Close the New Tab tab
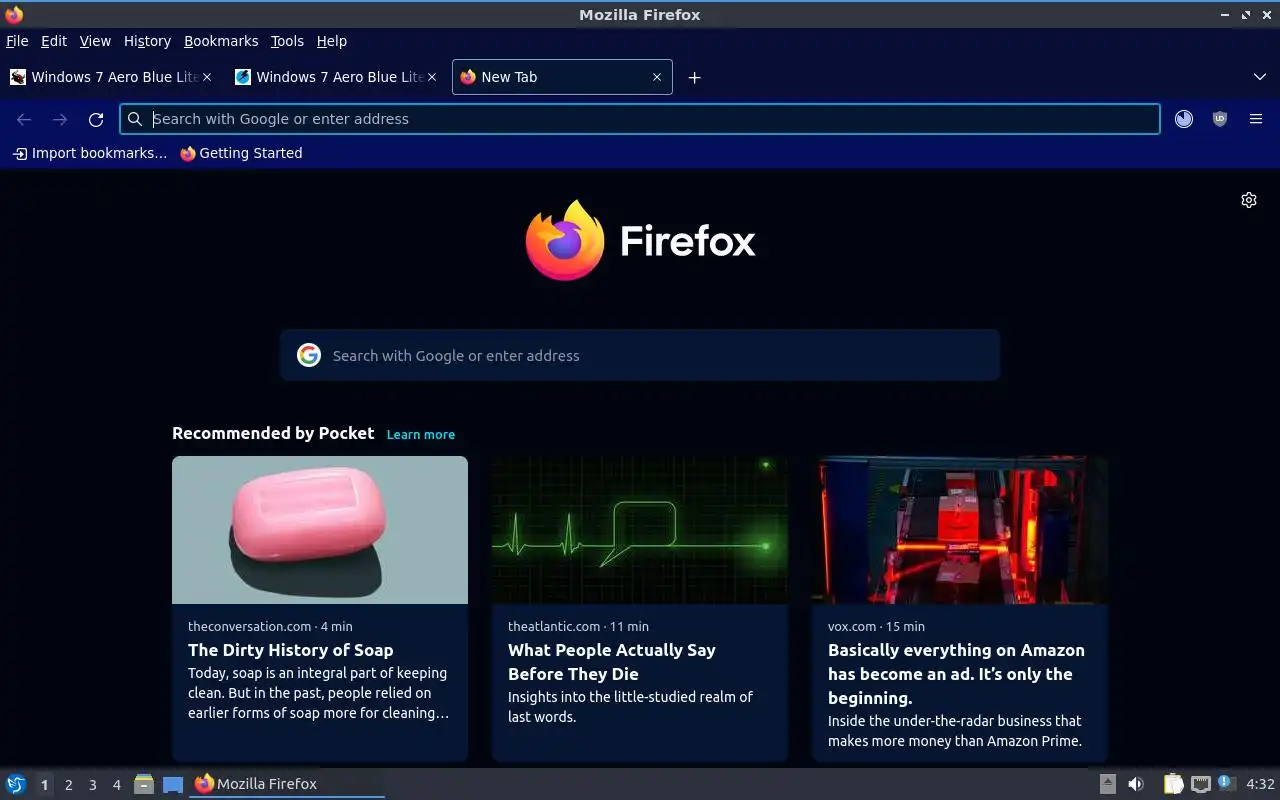Viewport: 1280px width, 800px height. [657, 77]
